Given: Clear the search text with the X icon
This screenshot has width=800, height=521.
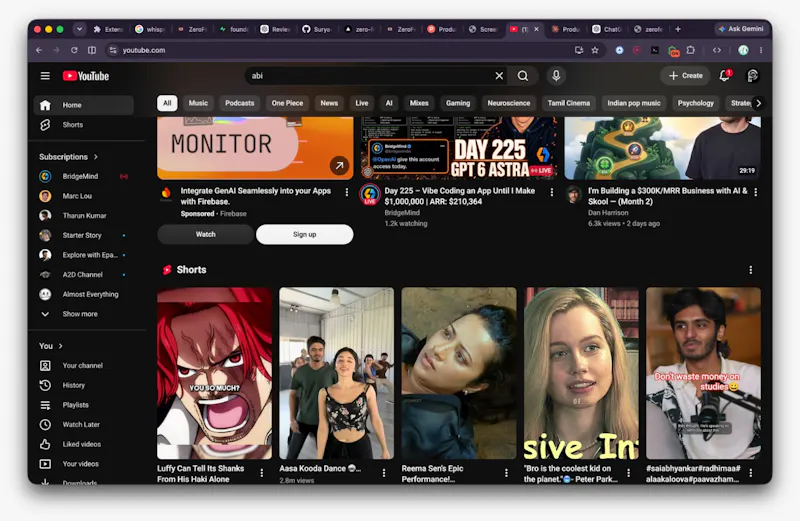Looking at the screenshot, I should (499, 76).
